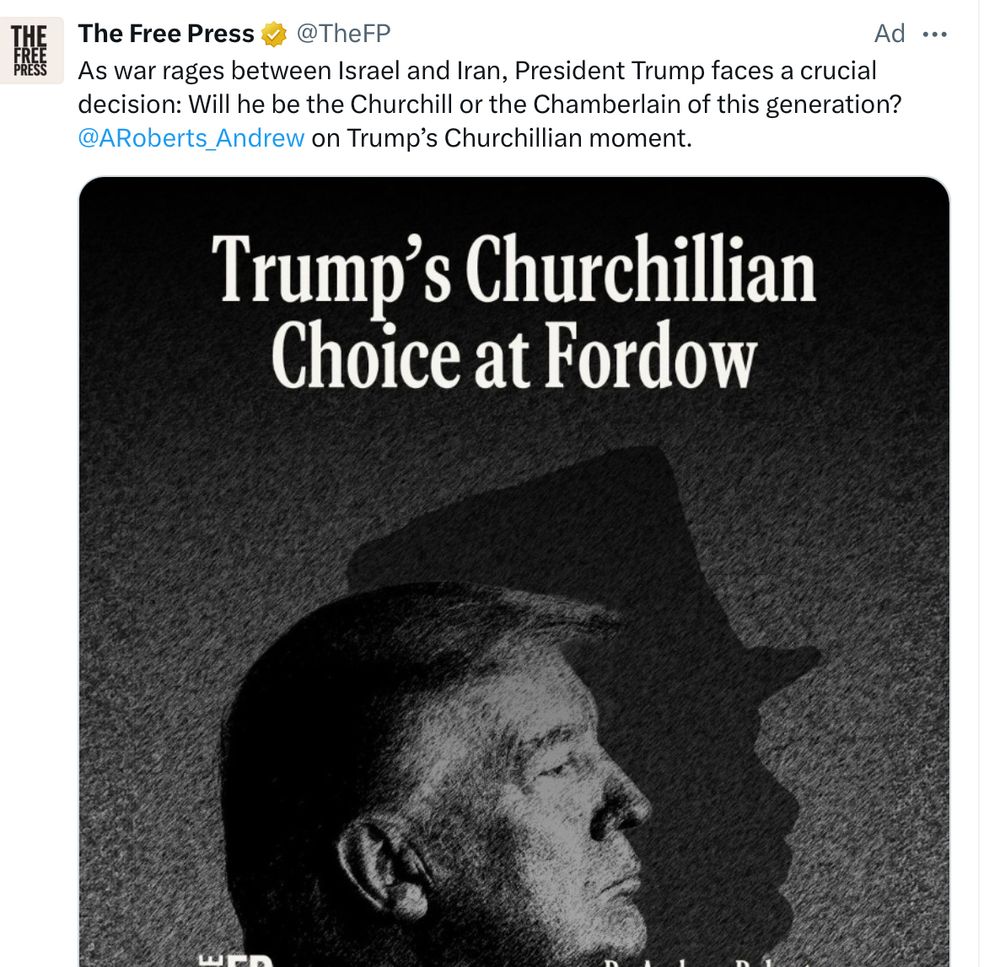Click The Free Press profile avatar
This screenshot has height=967, width=1000.
(29, 50)
